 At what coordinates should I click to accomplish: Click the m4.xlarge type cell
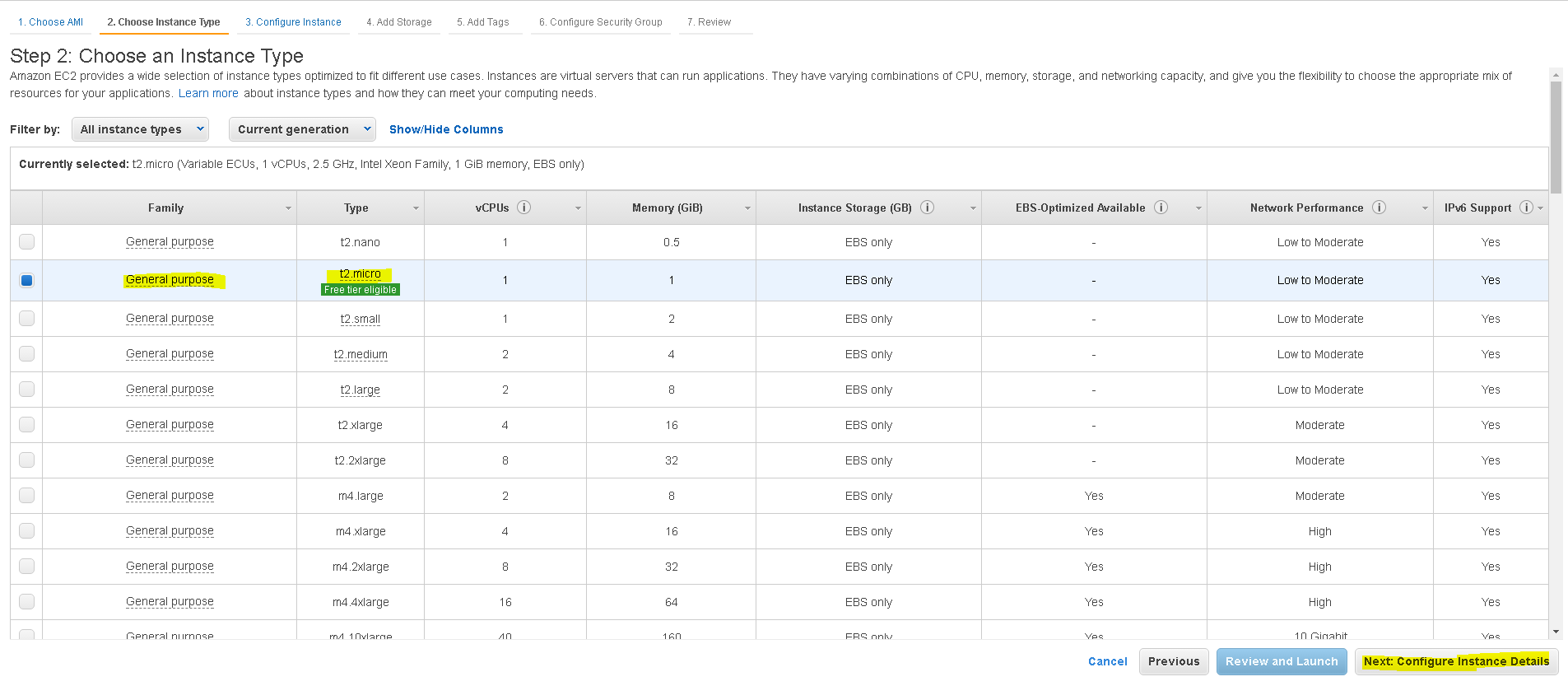click(x=361, y=531)
